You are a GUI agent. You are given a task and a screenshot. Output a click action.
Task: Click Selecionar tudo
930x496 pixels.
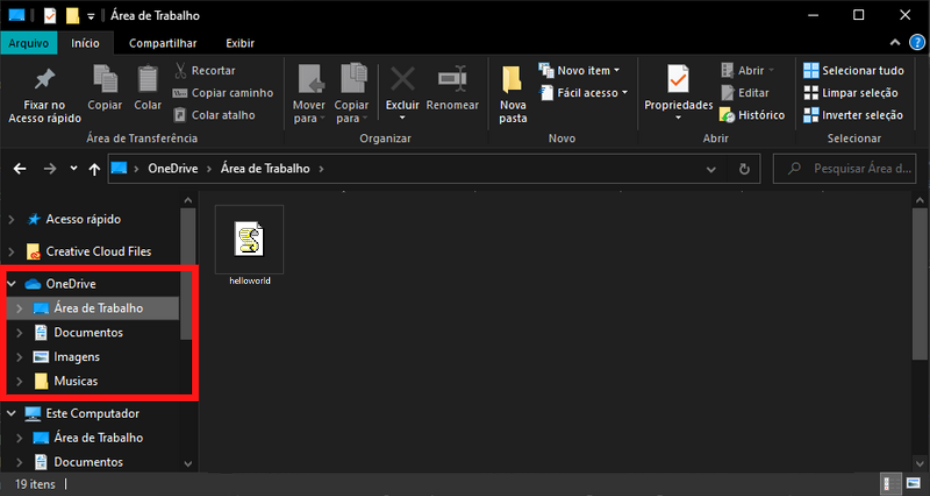tap(853, 71)
